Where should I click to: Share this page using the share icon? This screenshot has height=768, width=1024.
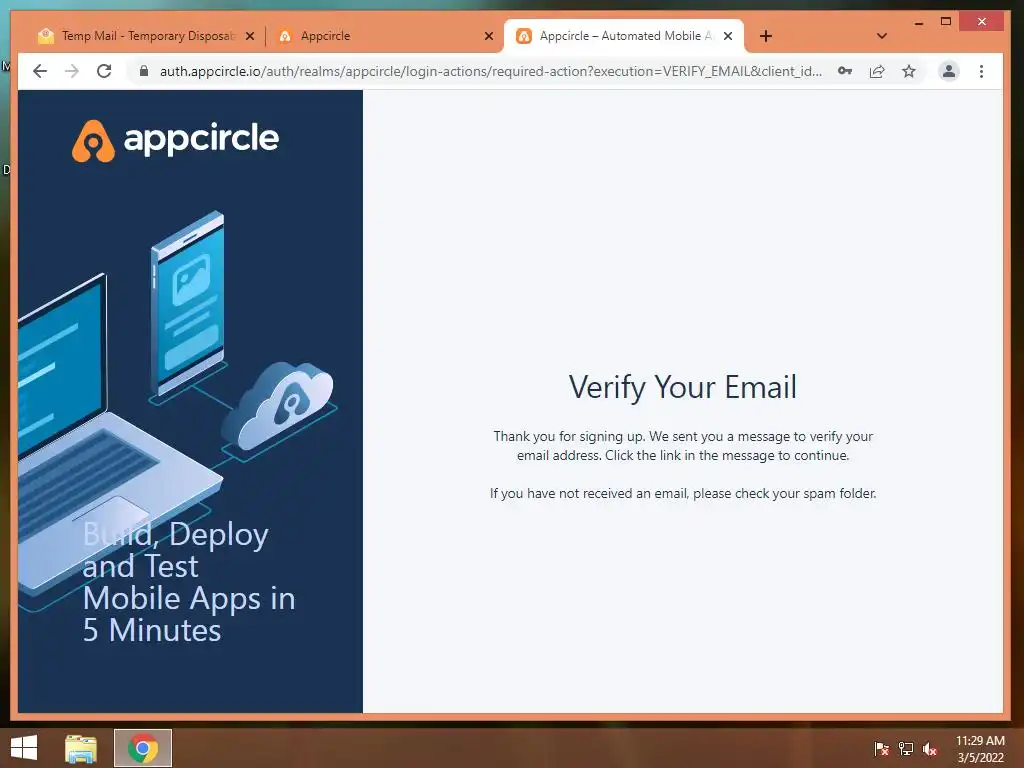coord(877,71)
